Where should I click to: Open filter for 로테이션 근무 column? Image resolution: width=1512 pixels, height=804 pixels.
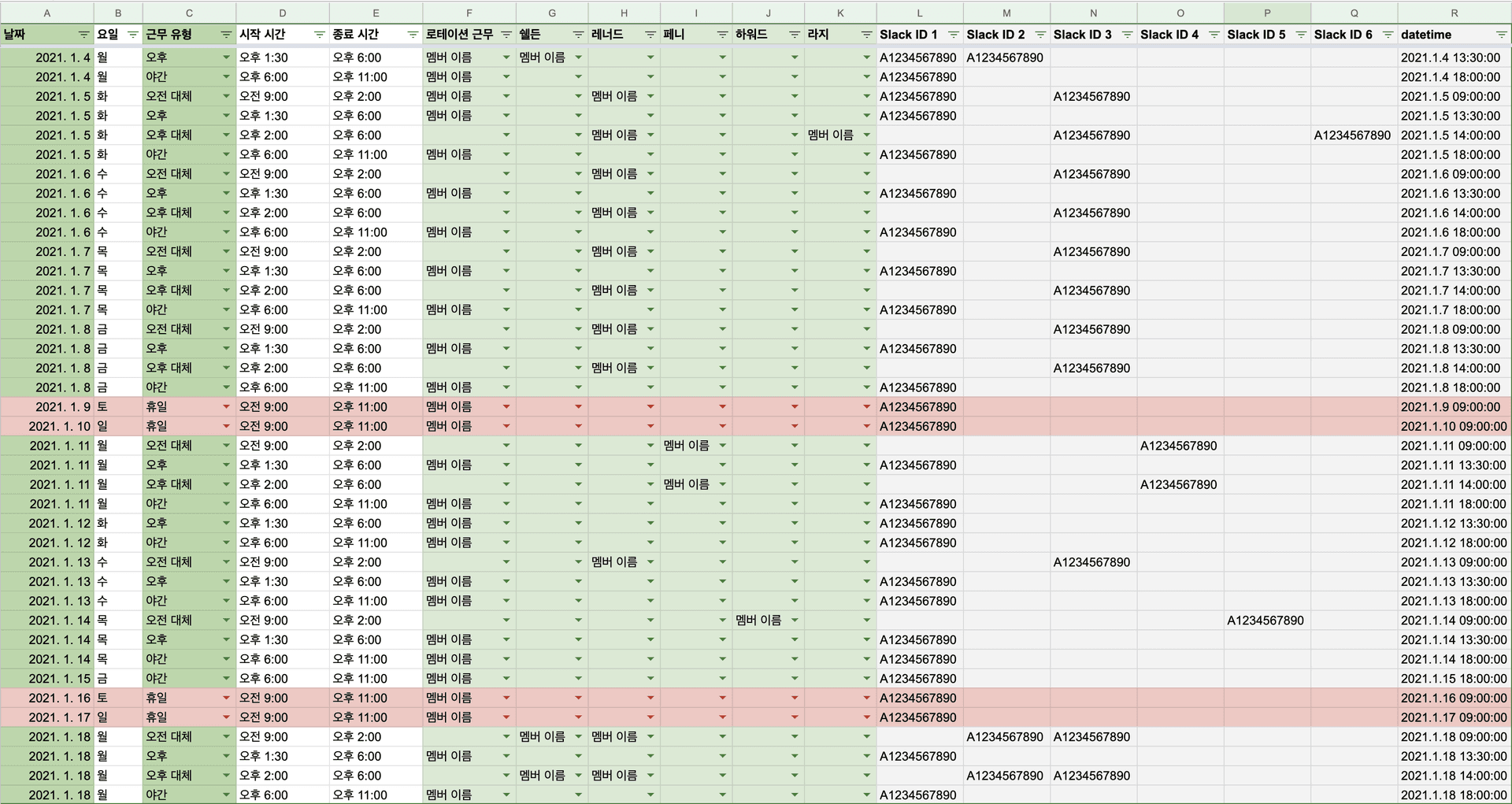tap(506, 35)
